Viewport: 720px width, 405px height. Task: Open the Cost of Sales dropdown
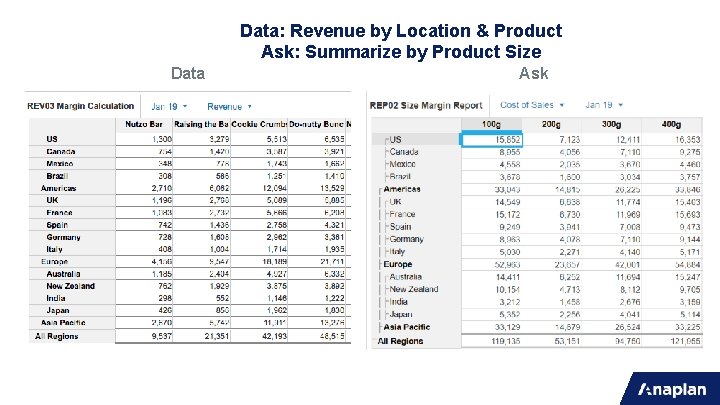tap(532, 105)
